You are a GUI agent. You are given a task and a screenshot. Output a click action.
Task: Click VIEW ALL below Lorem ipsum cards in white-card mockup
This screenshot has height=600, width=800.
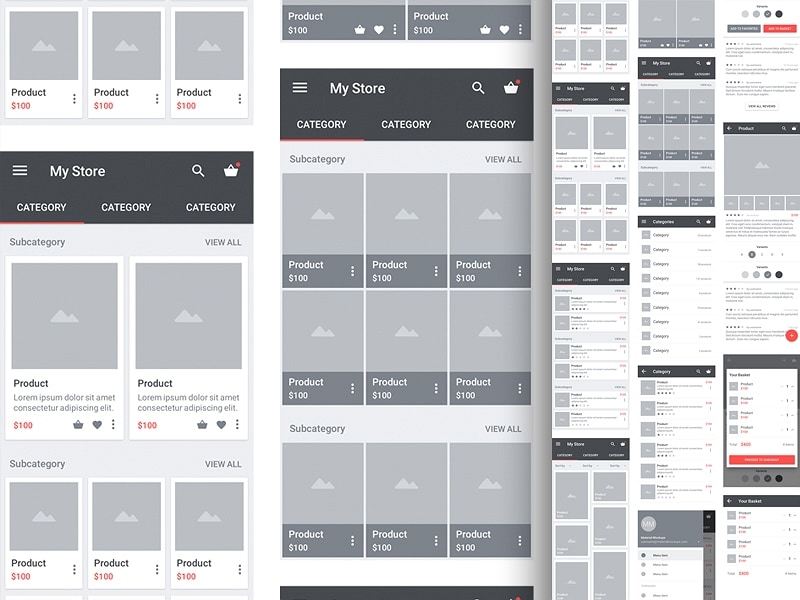pyautogui.click(x=223, y=464)
